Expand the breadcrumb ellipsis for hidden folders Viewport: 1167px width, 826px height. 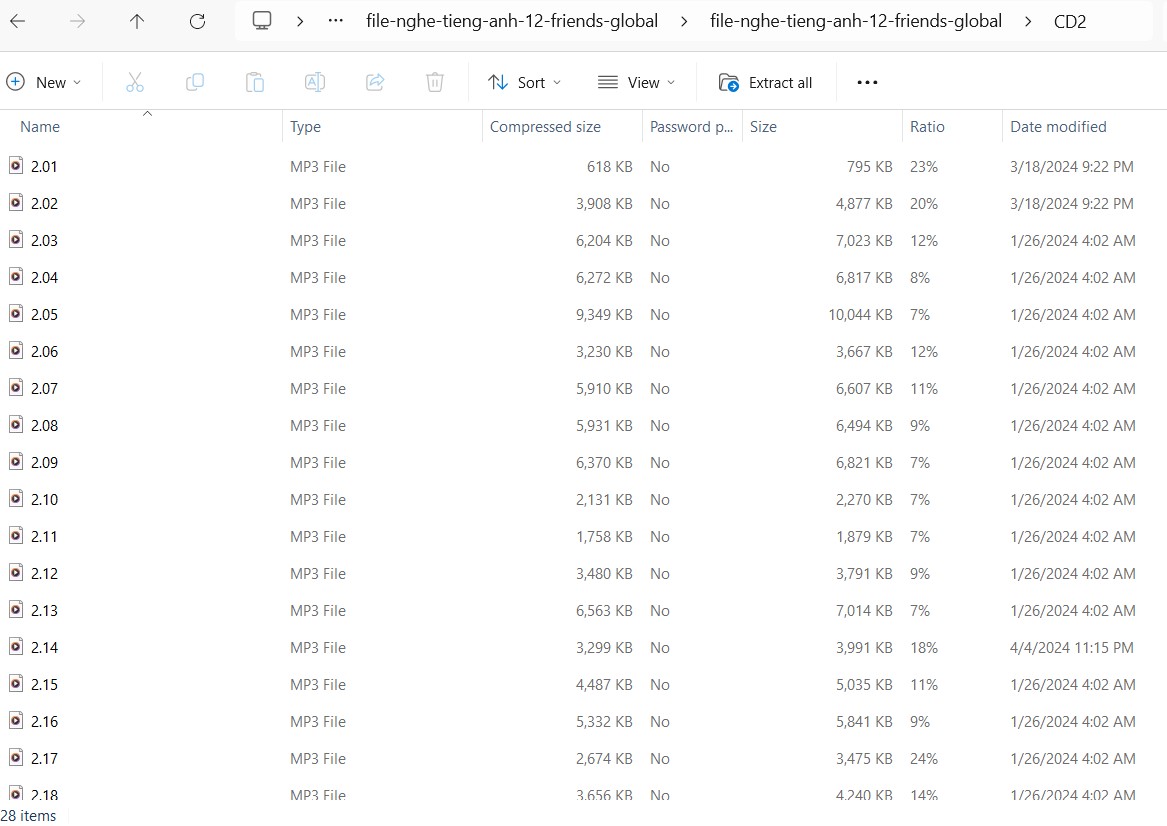point(336,21)
